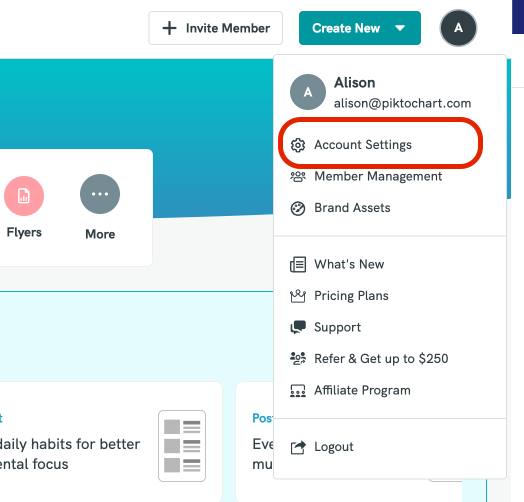Viewport: 524px width, 502px height.
Task: Click the What's New newspaper icon
Action: tap(297, 265)
